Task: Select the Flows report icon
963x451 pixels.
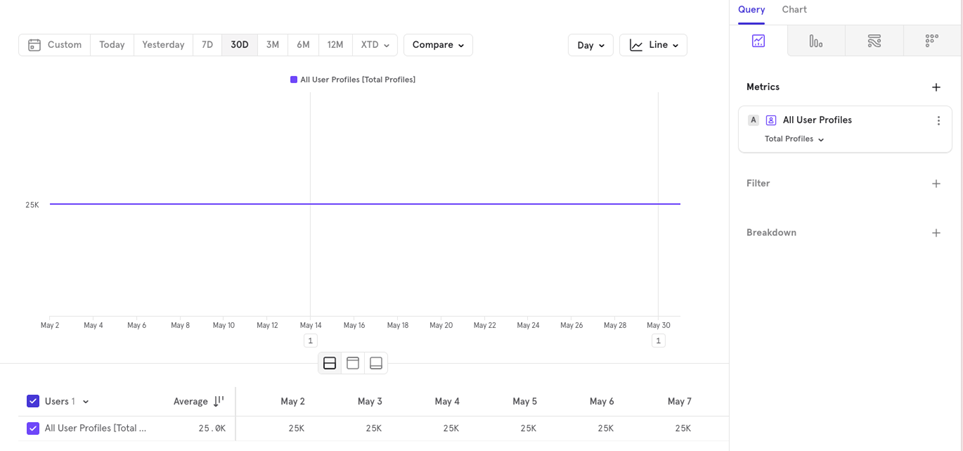Action: 874,41
